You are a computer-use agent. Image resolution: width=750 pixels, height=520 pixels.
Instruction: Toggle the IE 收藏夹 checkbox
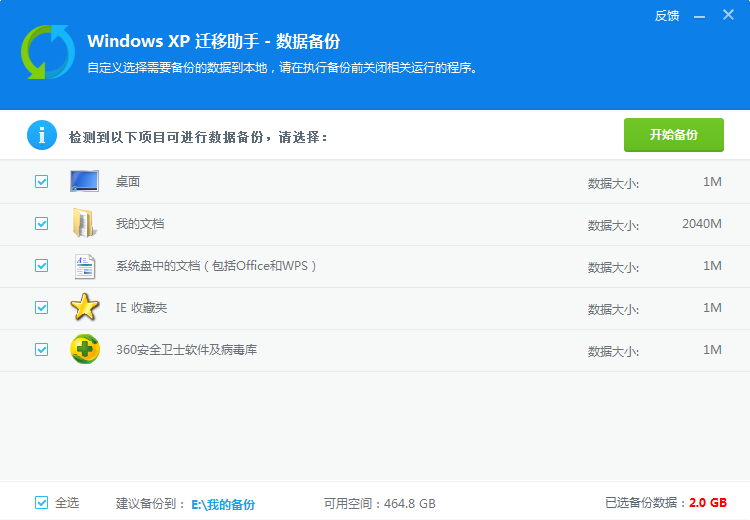coord(42,308)
